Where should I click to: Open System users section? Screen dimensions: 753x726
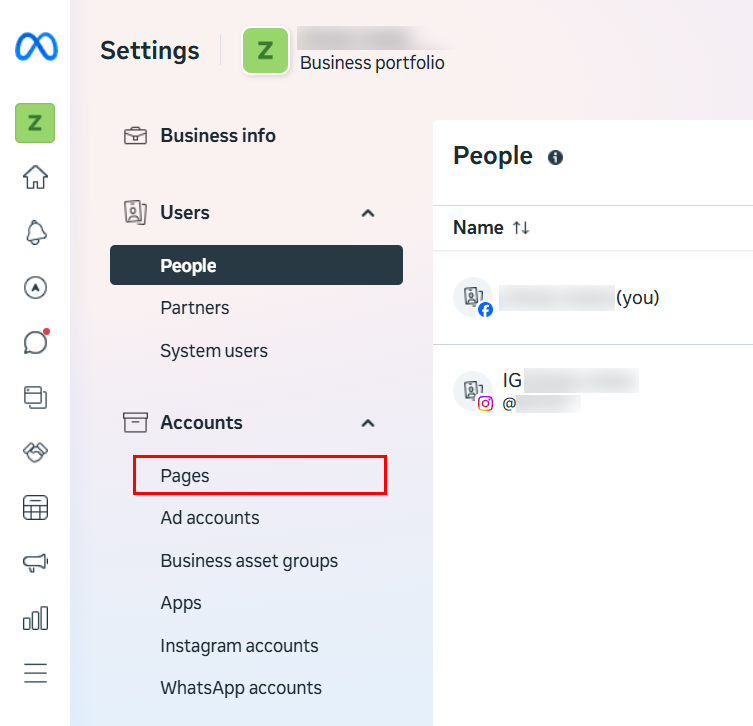click(x=214, y=351)
